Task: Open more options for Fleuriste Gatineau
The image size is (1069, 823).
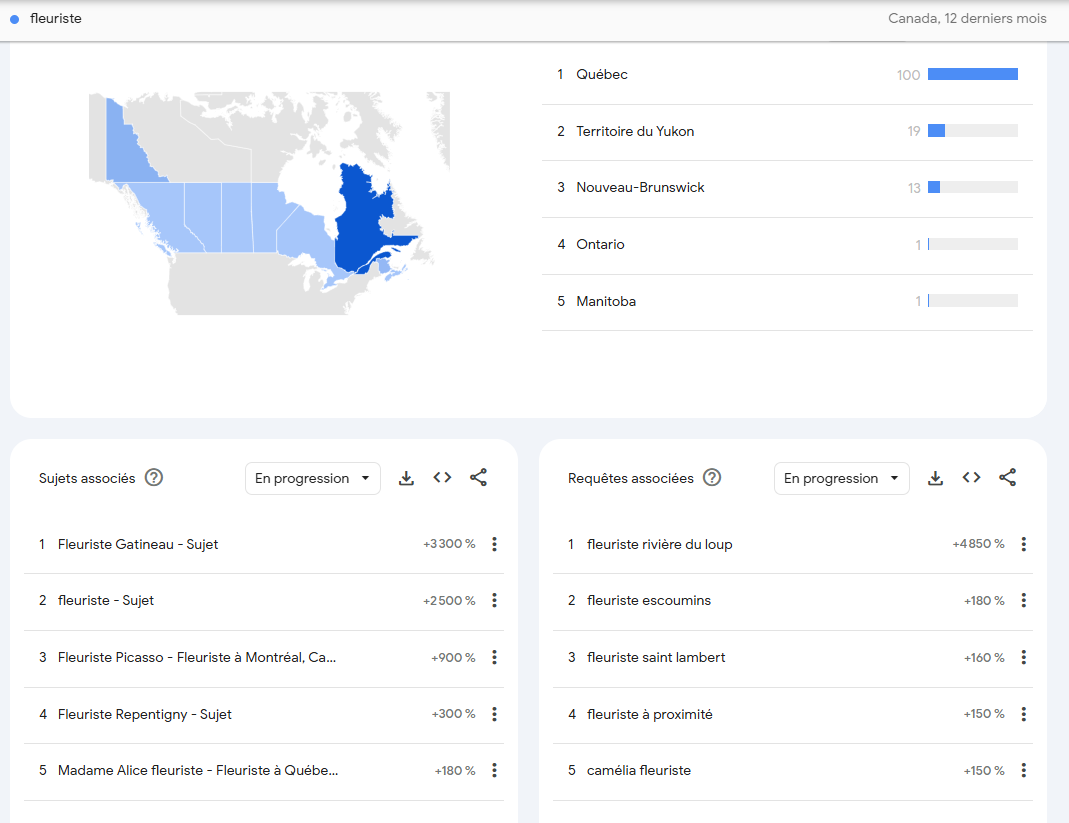Action: [x=494, y=544]
